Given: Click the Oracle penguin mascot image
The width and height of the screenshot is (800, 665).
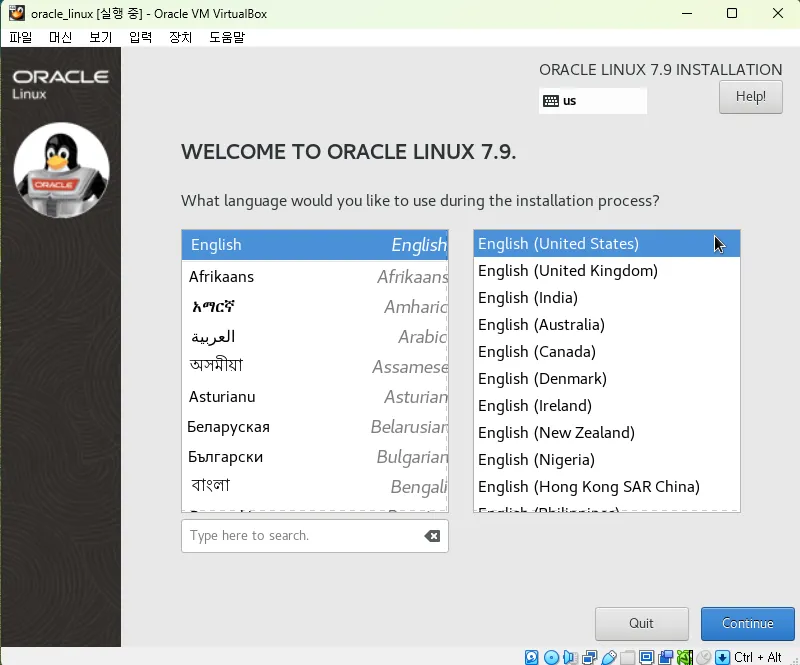Looking at the screenshot, I should pyautogui.click(x=61, y=170).
